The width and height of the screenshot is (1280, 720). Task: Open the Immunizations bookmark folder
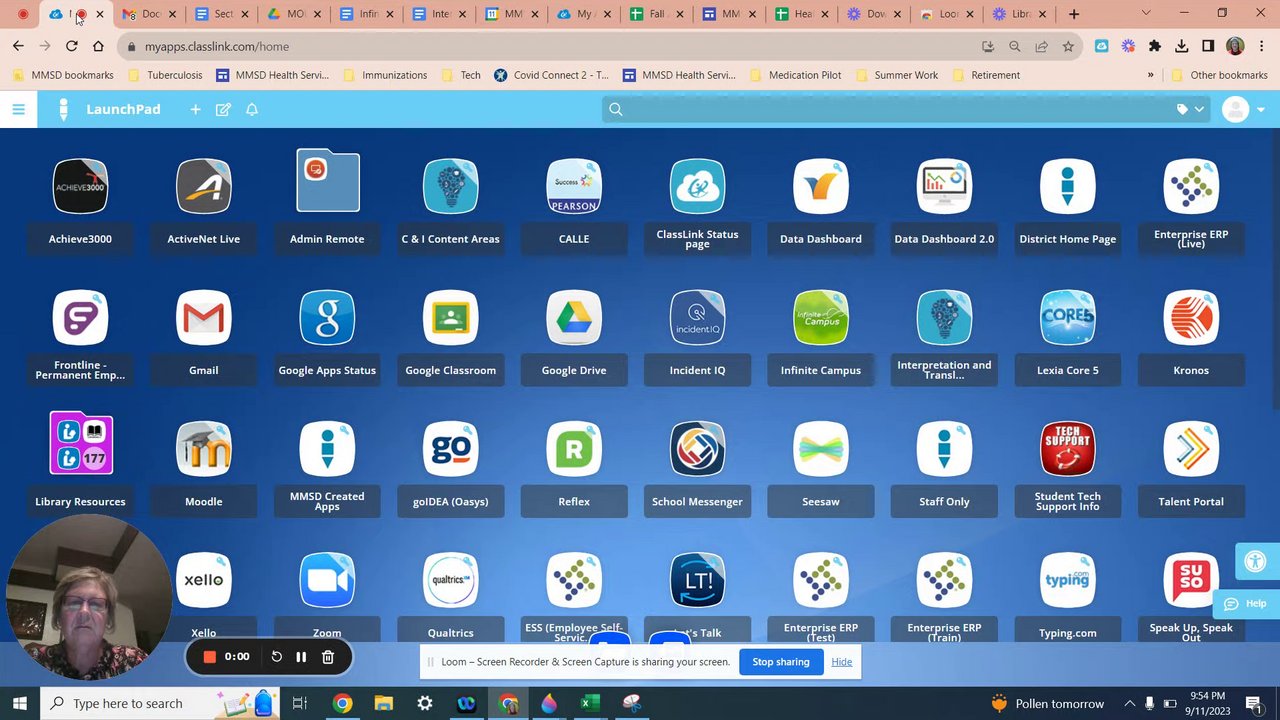tap(385, 75)
